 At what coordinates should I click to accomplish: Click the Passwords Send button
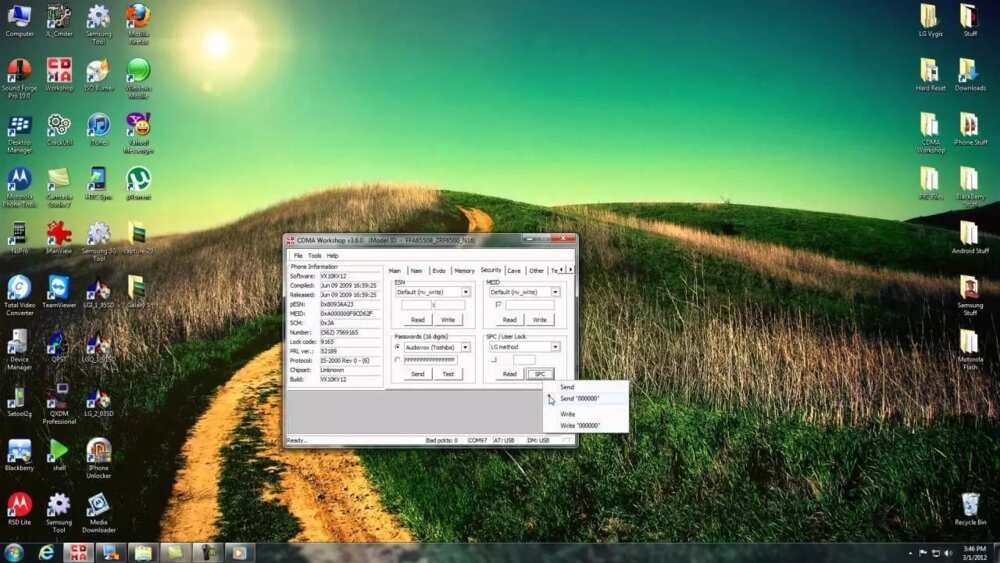[x=418, y=374]
